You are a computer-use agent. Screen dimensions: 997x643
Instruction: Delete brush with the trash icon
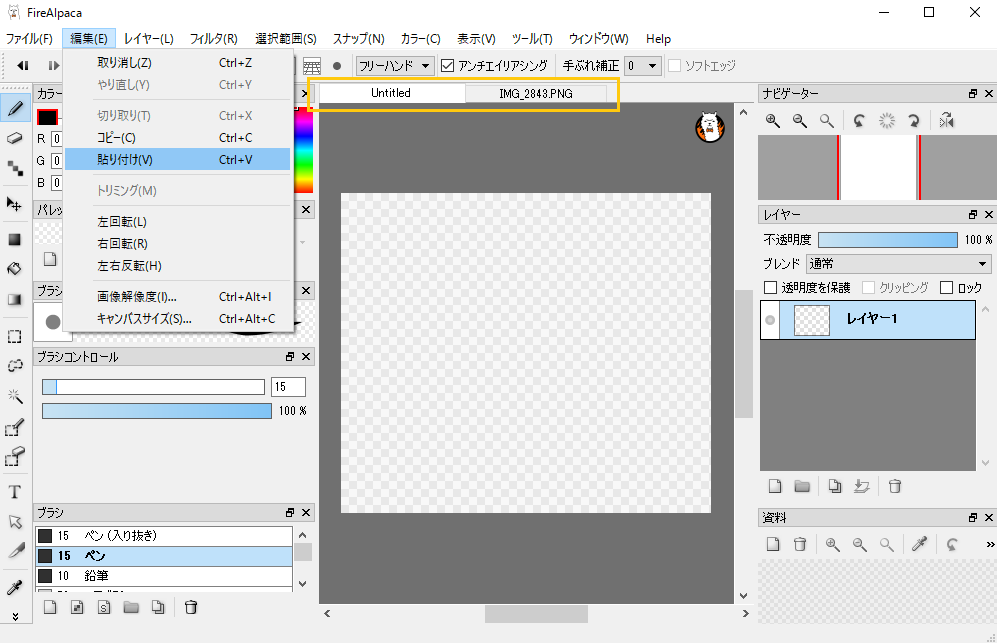click(190, 607)
